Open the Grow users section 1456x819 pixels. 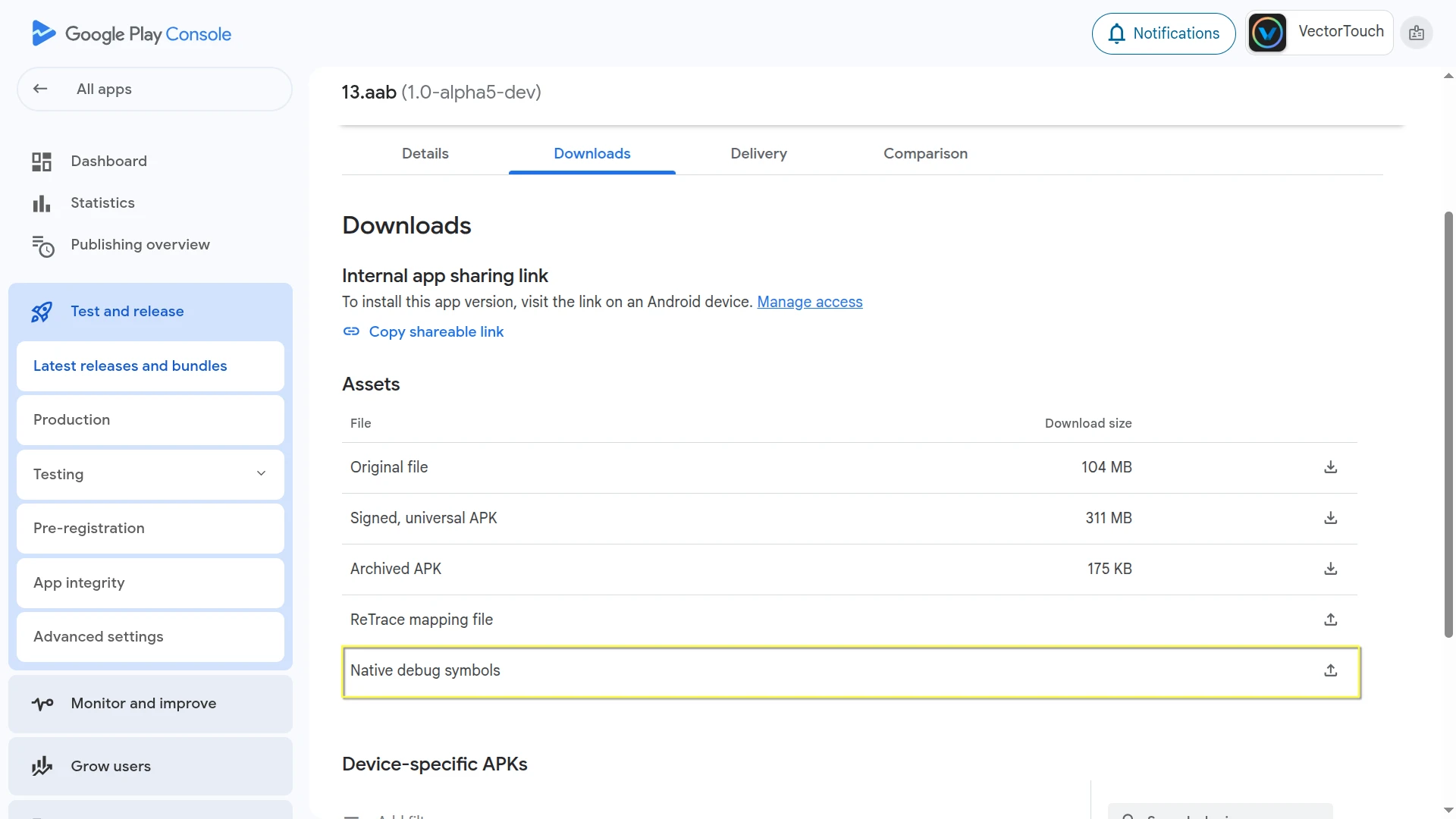(111, 766)
